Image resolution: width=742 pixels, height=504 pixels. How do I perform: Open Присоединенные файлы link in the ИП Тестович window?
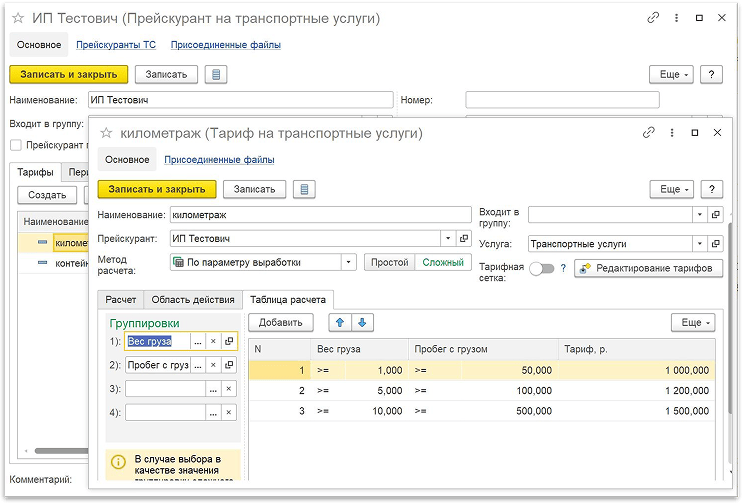[226, 45]
